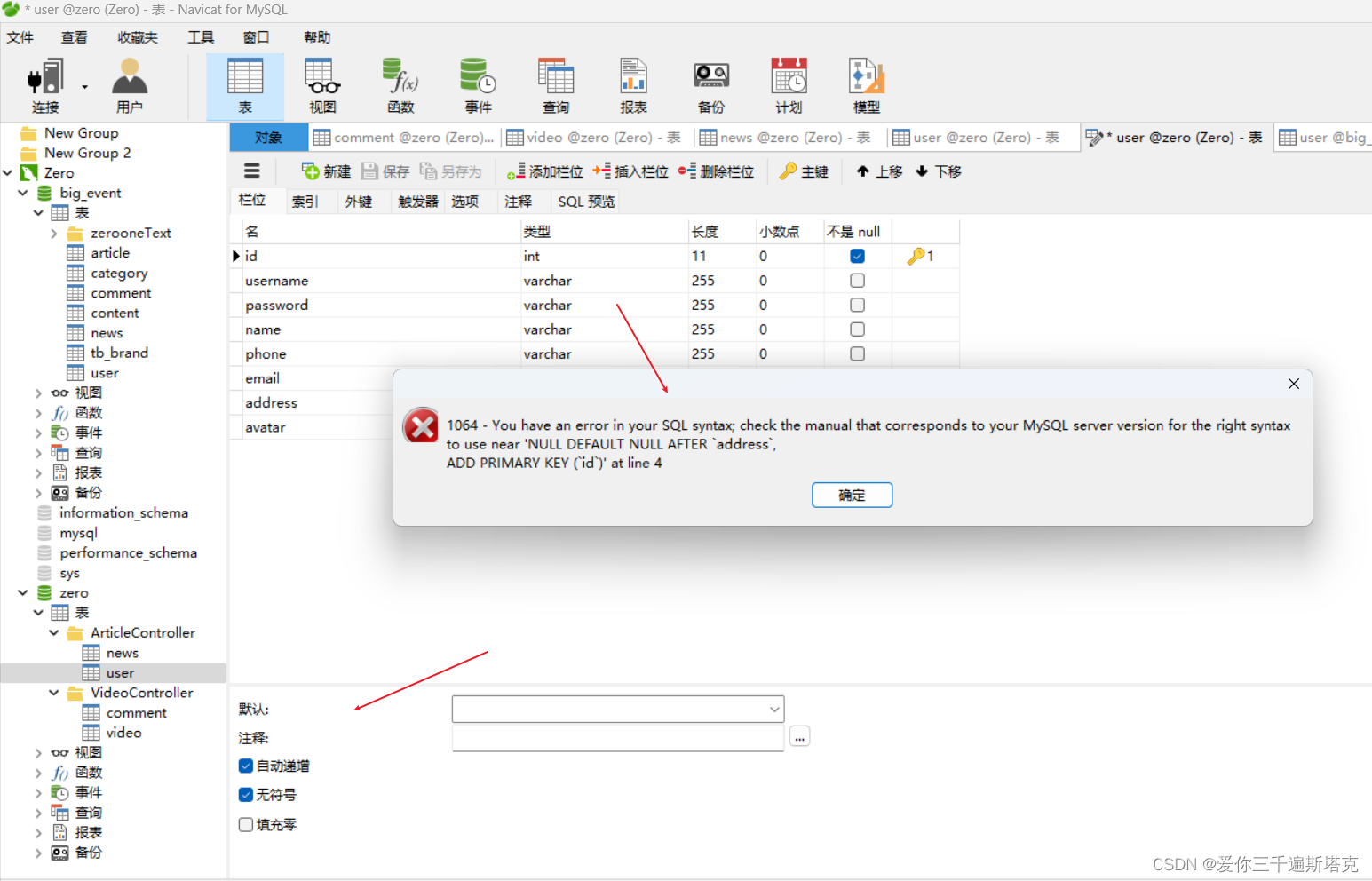Open the 连接 (Connect) tool
The image size is (1372, 881).
45,84
